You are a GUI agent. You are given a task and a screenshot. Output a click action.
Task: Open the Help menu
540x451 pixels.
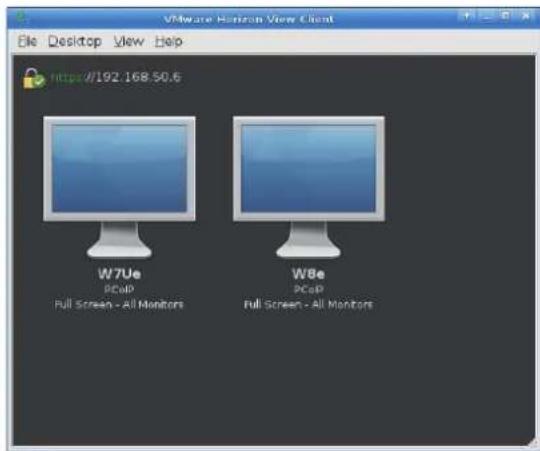tap(168, 42)
